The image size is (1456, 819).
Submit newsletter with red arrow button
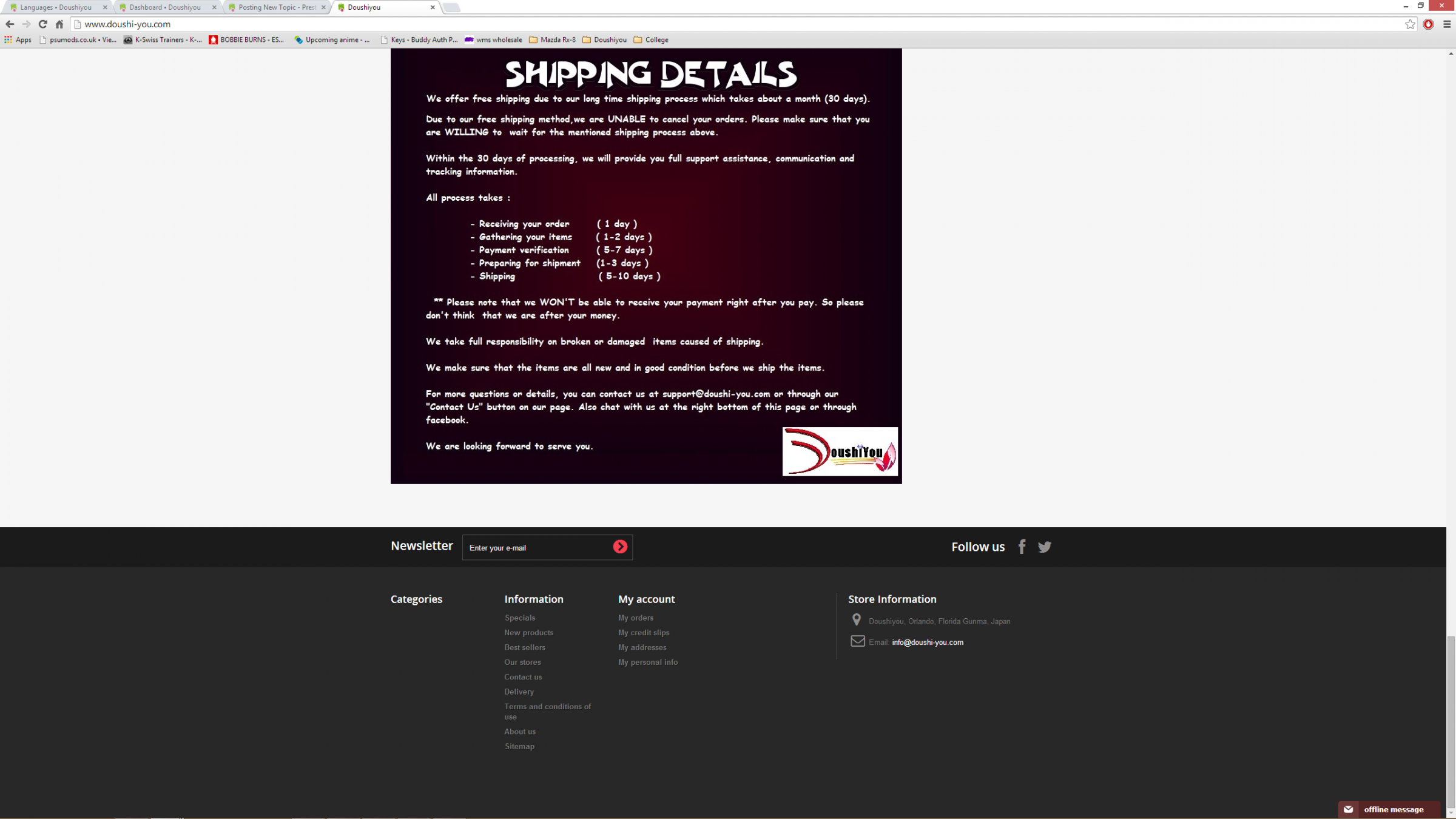tap(620, 547)
